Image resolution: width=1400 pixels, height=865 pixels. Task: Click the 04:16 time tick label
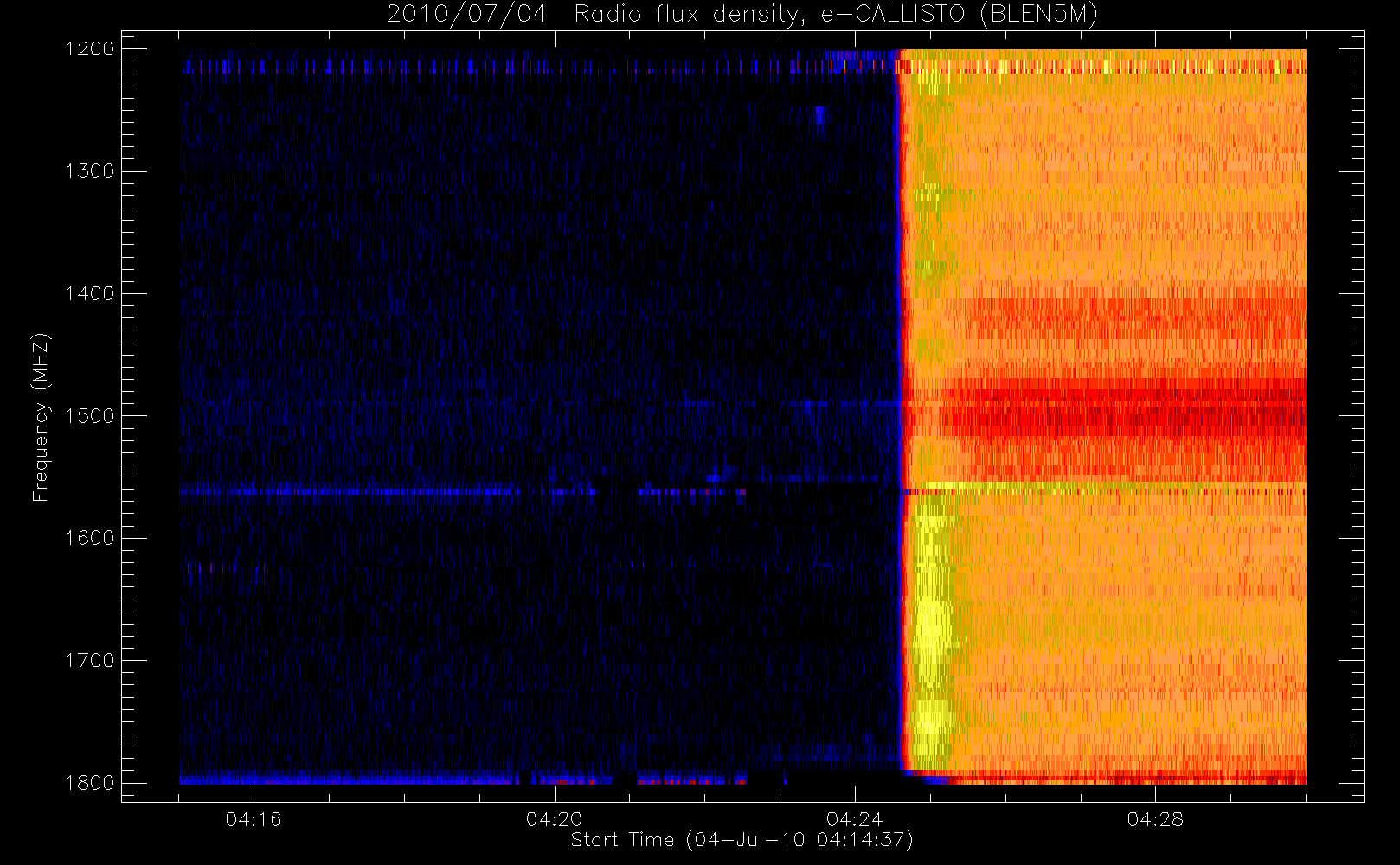coord(254,819)
